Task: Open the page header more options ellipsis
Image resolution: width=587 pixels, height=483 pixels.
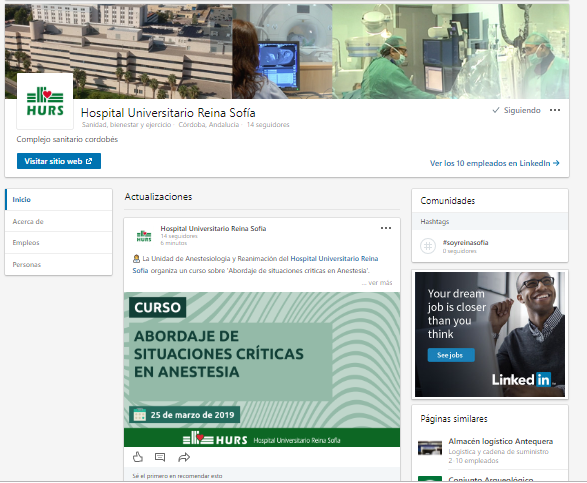Action: (x=555, y=110)
